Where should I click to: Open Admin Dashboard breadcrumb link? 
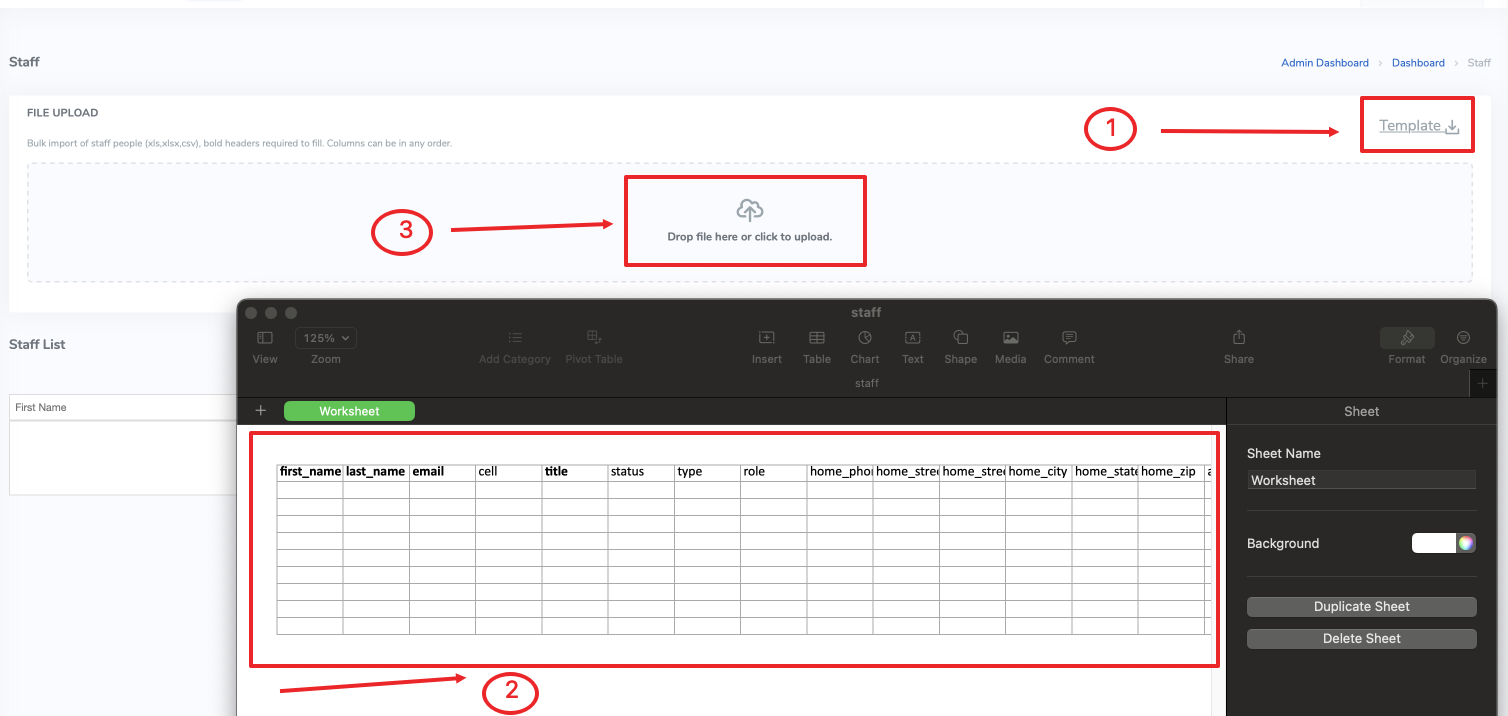(x=1324, y=63)
